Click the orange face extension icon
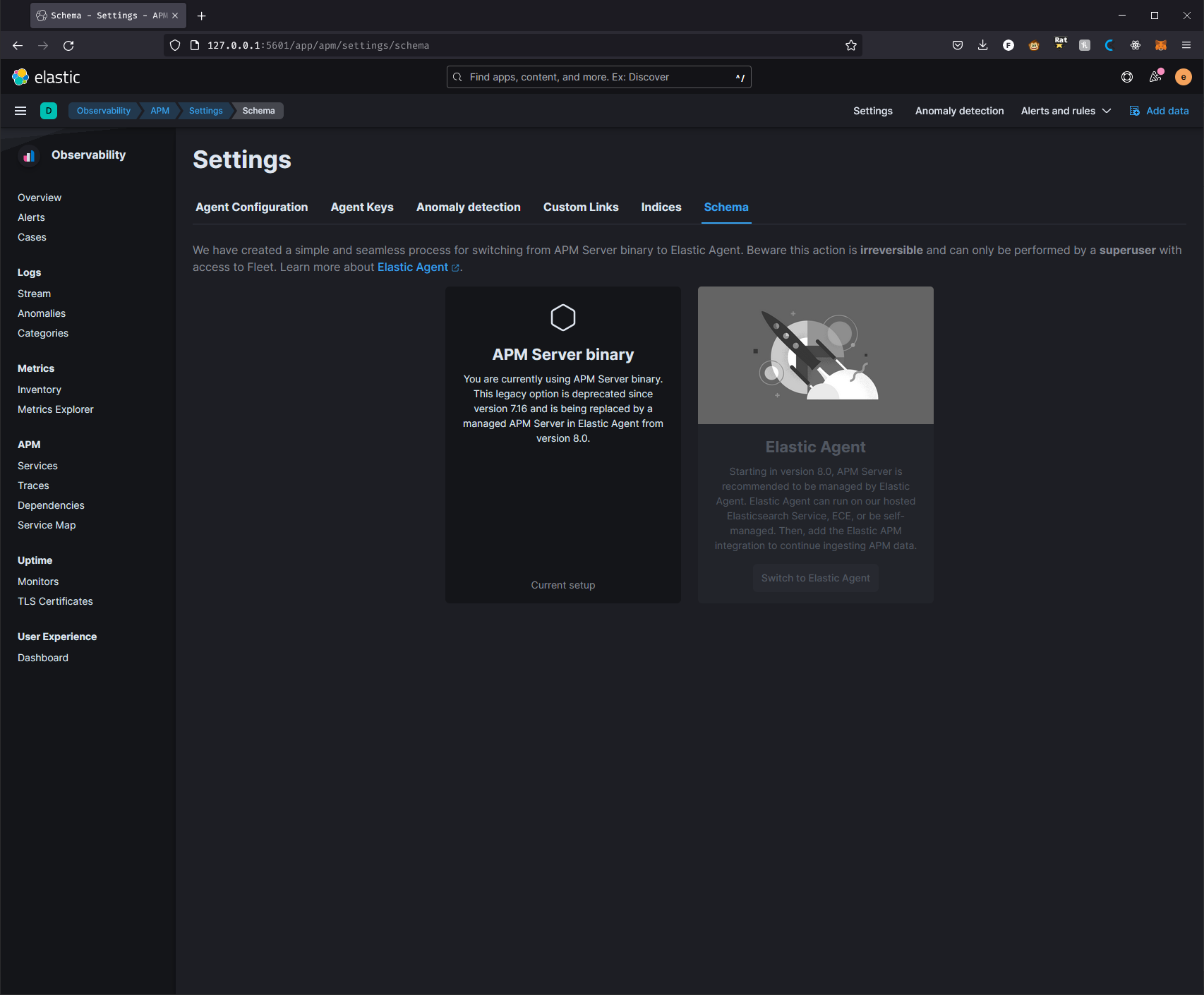The image size is (1204, 995). [1034, 45]
